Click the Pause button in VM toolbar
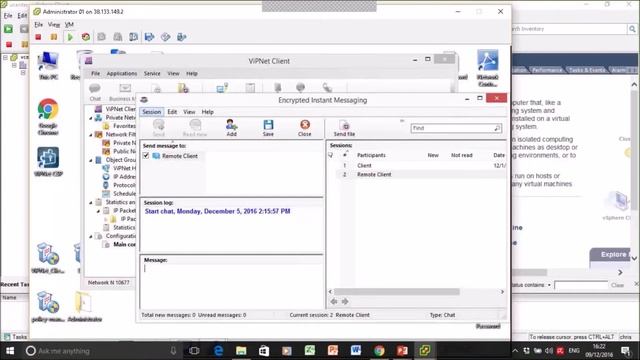The height and width of the screenshot is (360, 640). click(53, 37)
